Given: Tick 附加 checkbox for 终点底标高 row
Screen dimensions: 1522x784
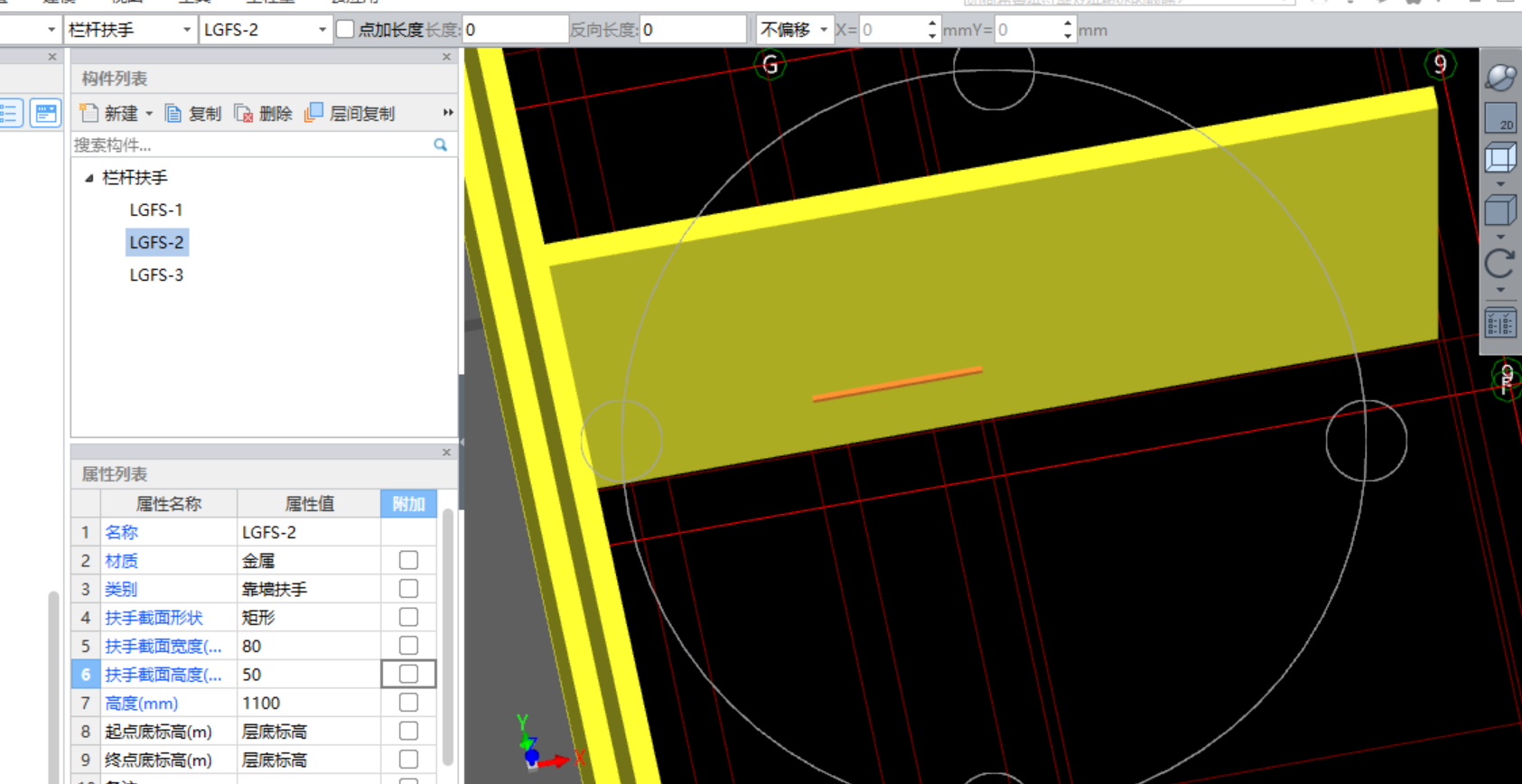Looking at the screenshot, I should click(x=408, y=760).
